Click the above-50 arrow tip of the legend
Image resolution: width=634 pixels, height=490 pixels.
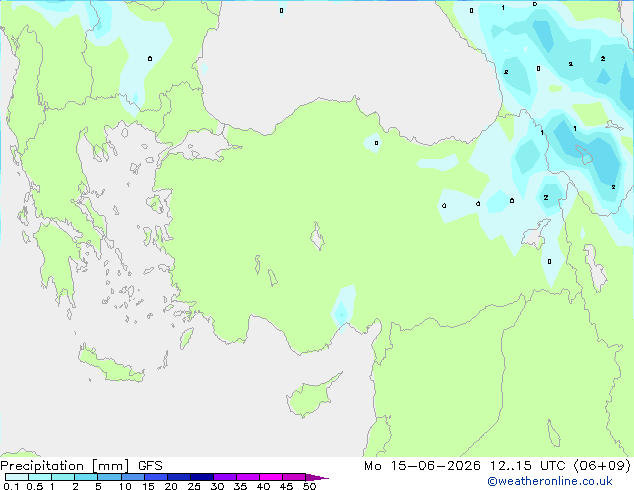(x=317, y=477)
